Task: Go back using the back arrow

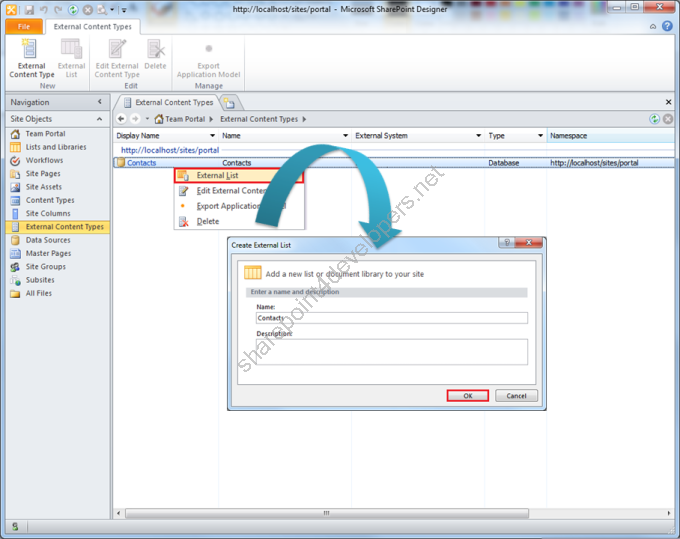Action: pos(121,119)
